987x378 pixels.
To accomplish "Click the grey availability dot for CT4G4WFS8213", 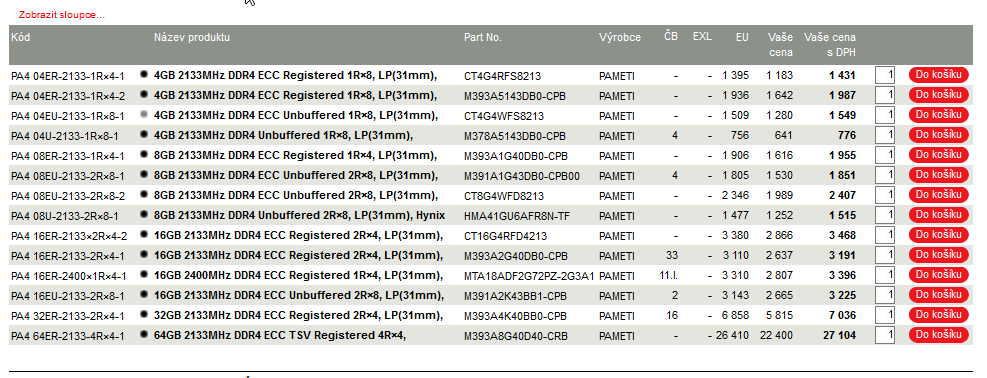I will [x=144, y=114].
